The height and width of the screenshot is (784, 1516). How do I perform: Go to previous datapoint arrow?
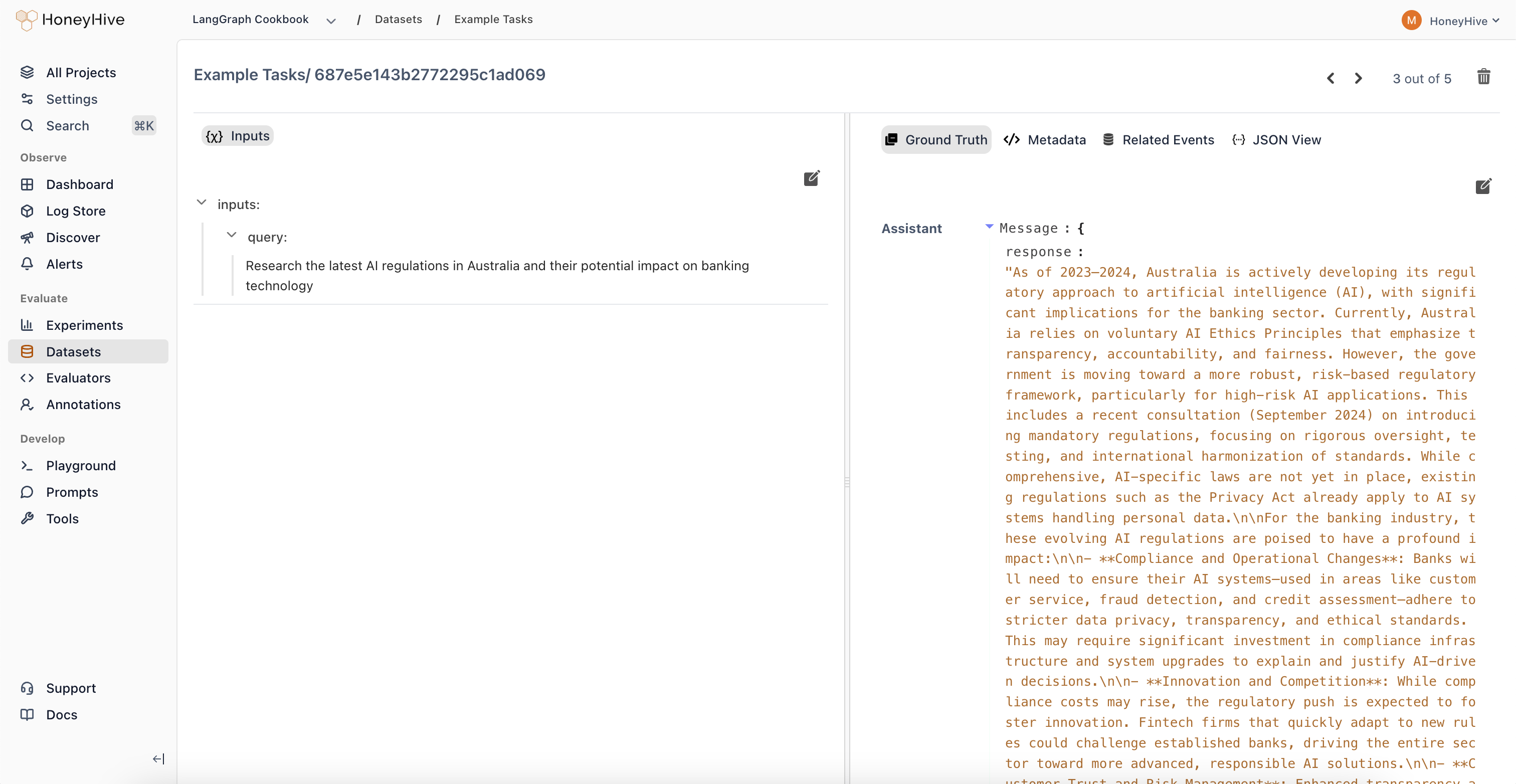pos(1330,78)
